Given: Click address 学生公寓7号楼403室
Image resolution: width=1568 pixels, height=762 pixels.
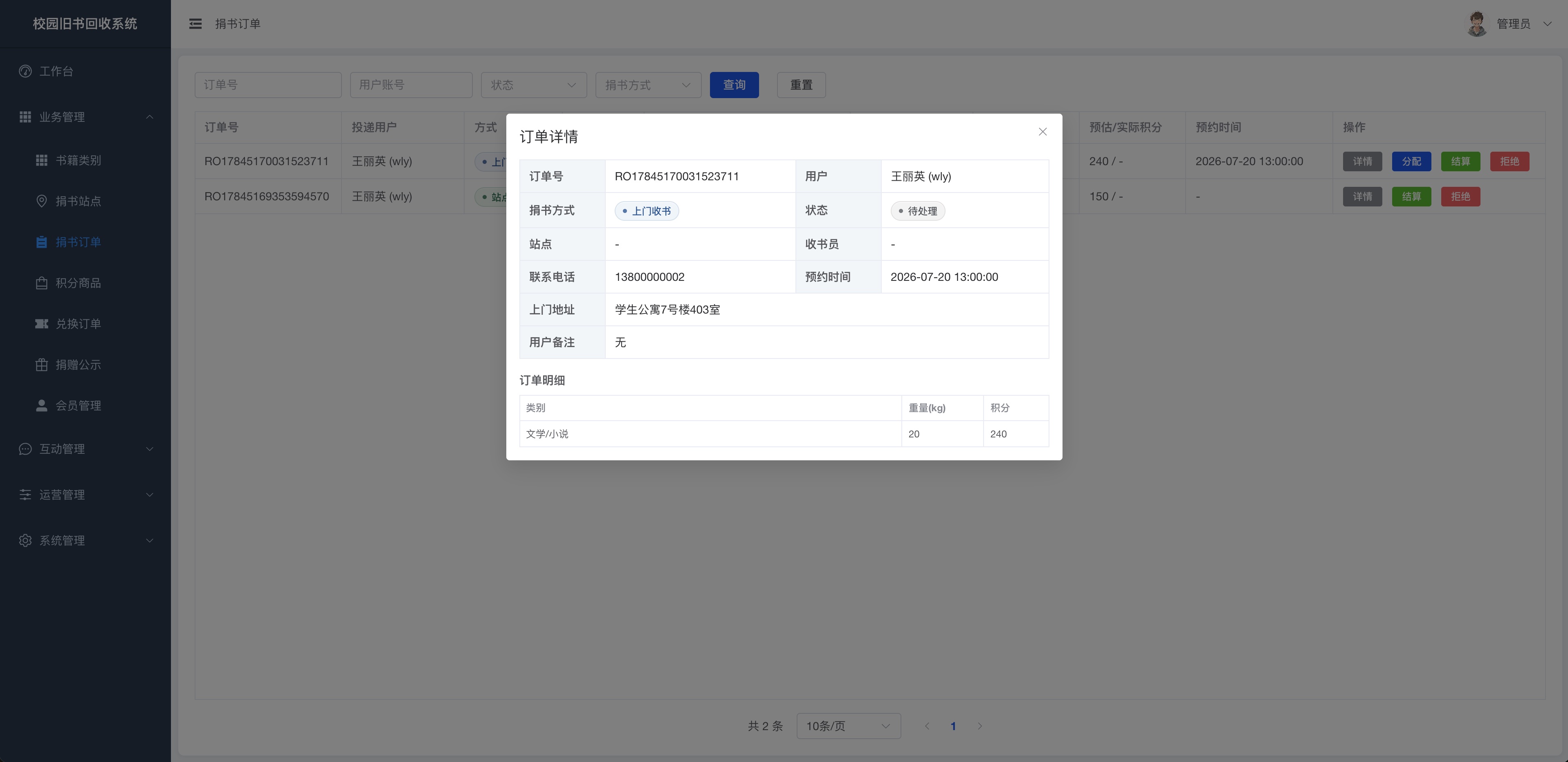Looking at the screenshot, I should point(667,310).
